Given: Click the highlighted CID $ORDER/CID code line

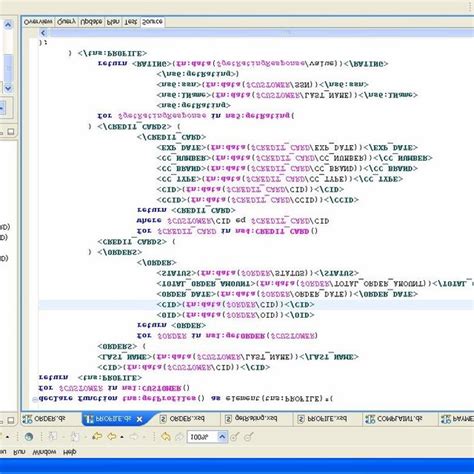Looking at the screenshot, I should tap(235, 305).
